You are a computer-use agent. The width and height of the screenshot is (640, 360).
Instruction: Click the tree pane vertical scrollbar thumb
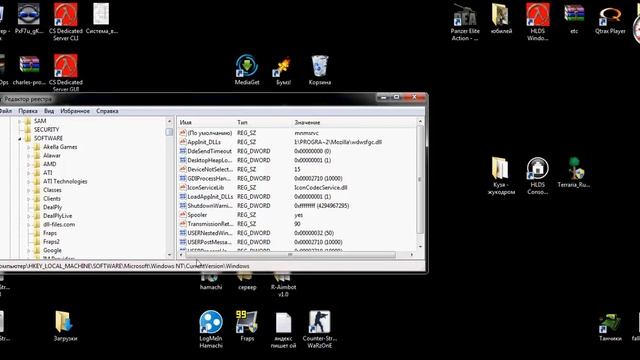click(x=169, y=132)
